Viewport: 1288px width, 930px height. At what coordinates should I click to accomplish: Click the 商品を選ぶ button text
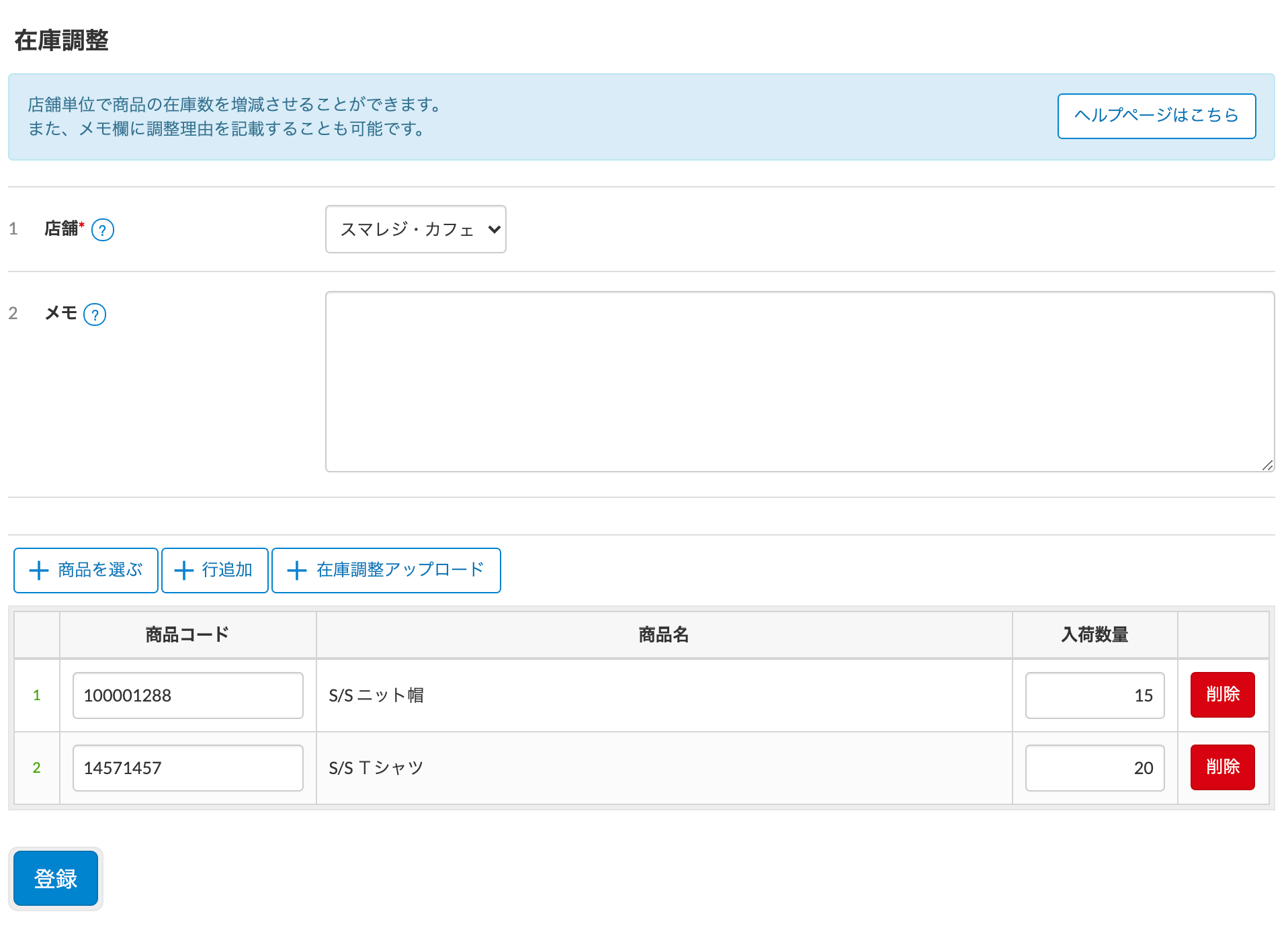(99, 570)
